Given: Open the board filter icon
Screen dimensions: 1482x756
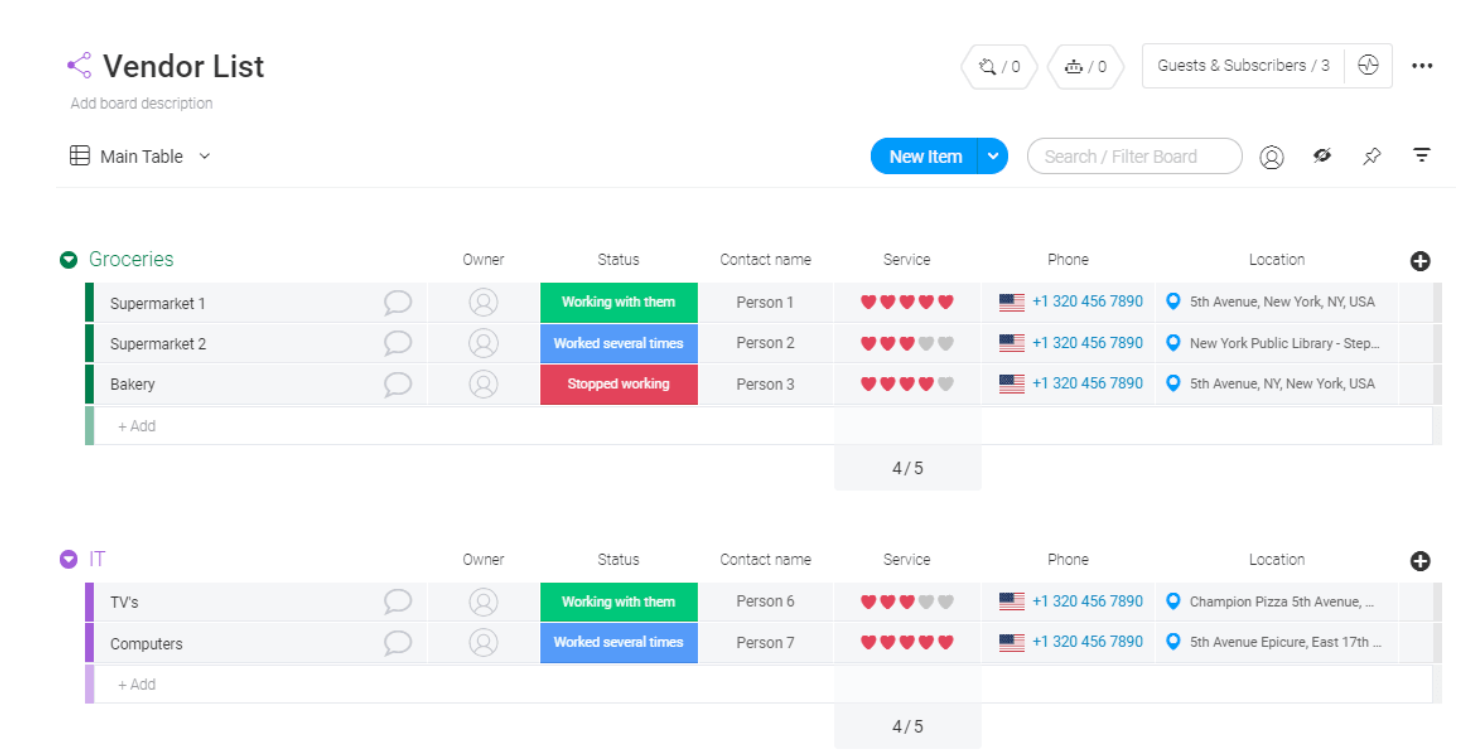Looking at the screenshot, I should click(x=1421, y=155).
